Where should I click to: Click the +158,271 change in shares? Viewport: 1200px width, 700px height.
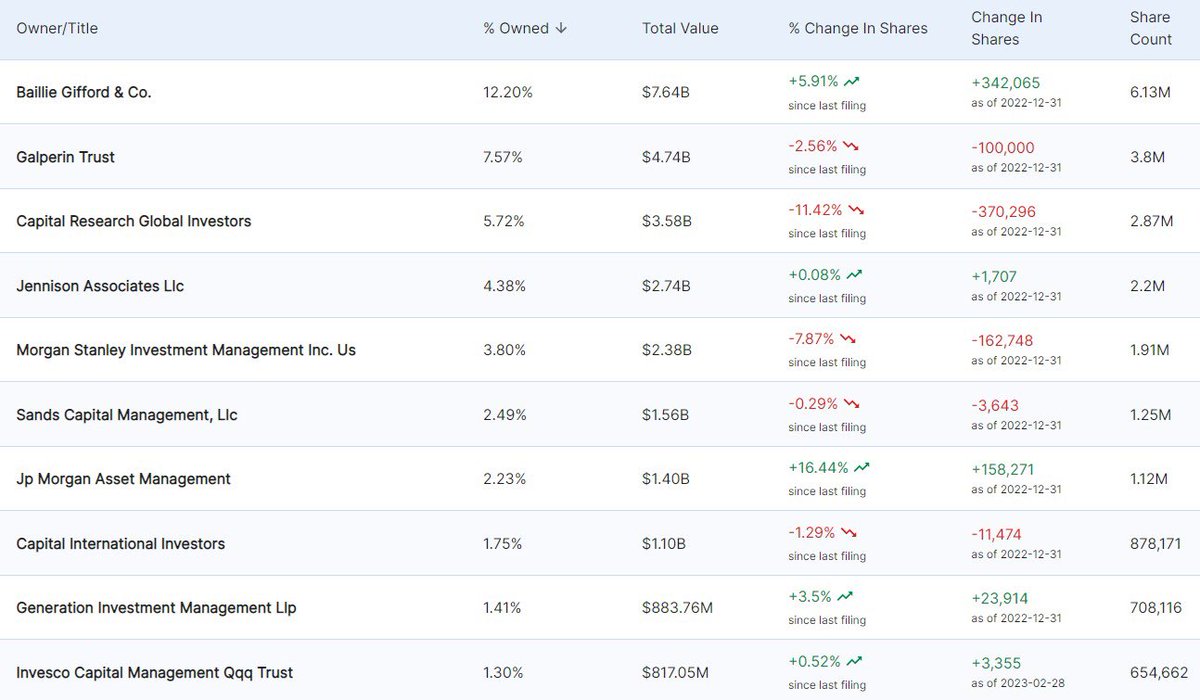(1003, 470)
